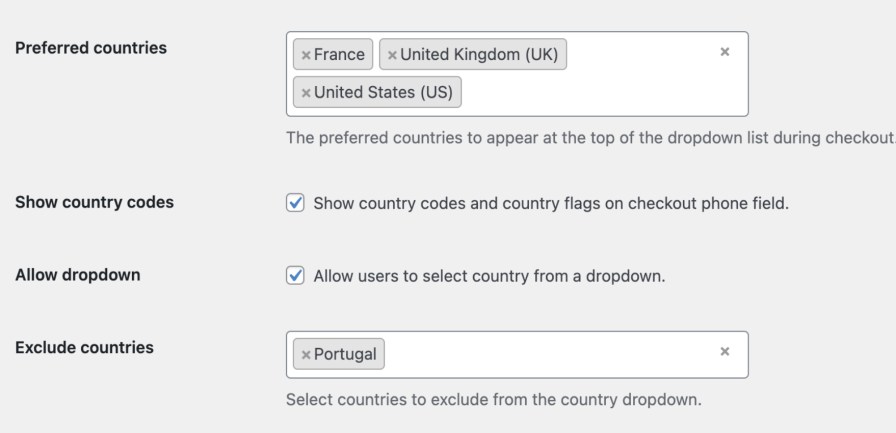Screen dimensions: 896x433
Task: Clear all preferred countries with the X
Action: (x=725, y=51)
